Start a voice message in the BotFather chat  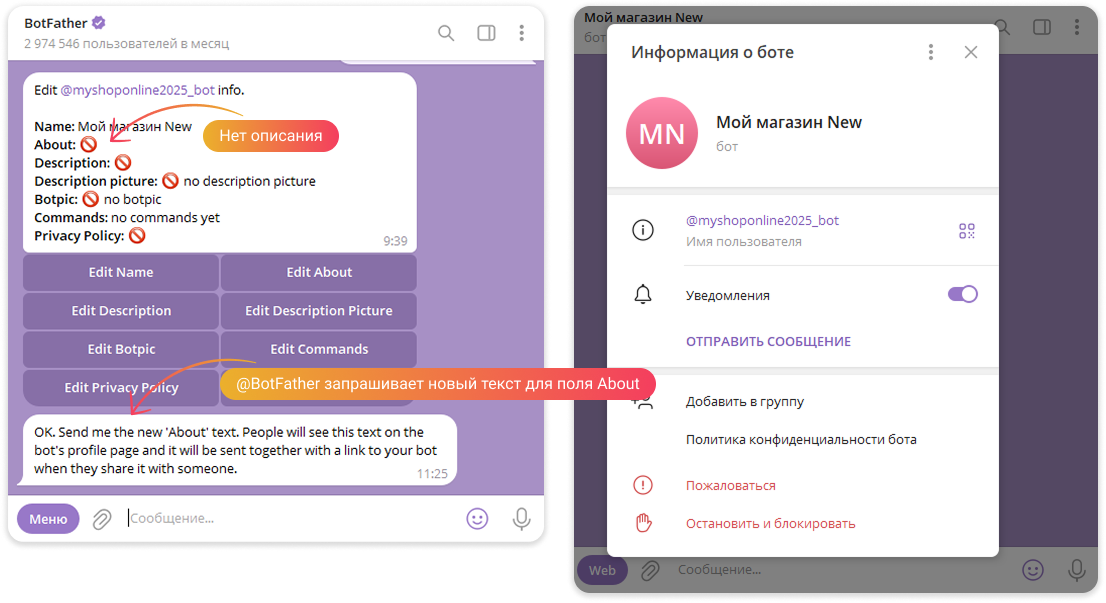tap(521, 519)
